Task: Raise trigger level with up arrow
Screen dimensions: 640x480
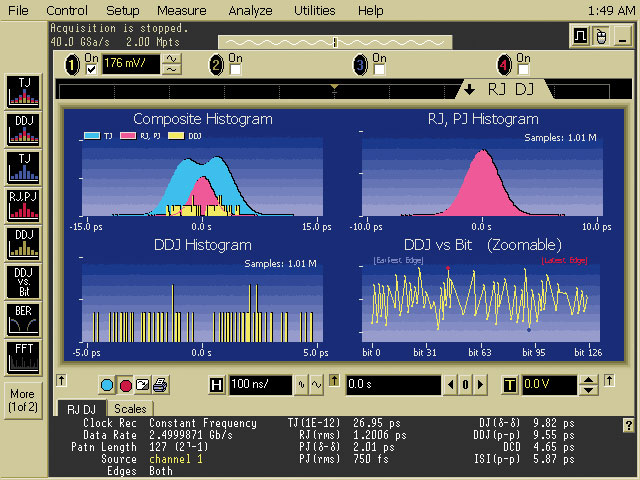Action: click(x=588, y=380)
